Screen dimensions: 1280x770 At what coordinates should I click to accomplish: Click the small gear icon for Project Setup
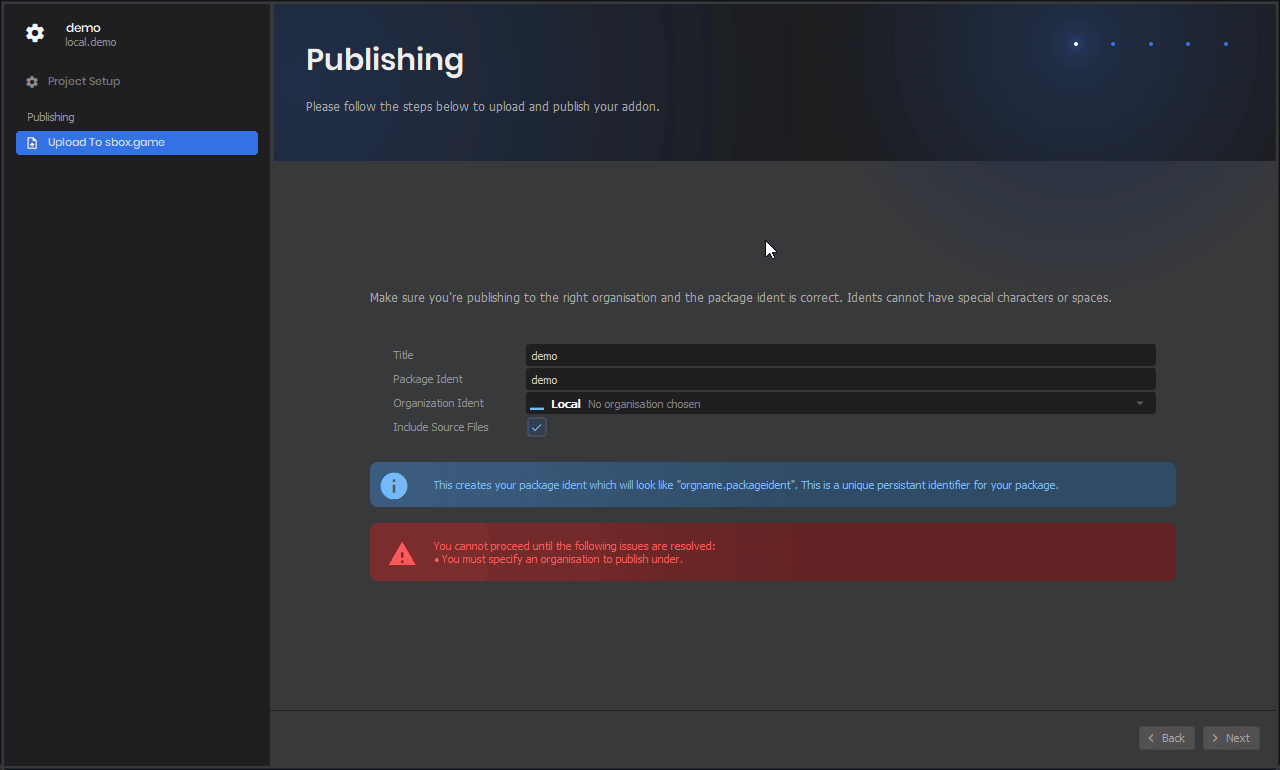[32, 82]
